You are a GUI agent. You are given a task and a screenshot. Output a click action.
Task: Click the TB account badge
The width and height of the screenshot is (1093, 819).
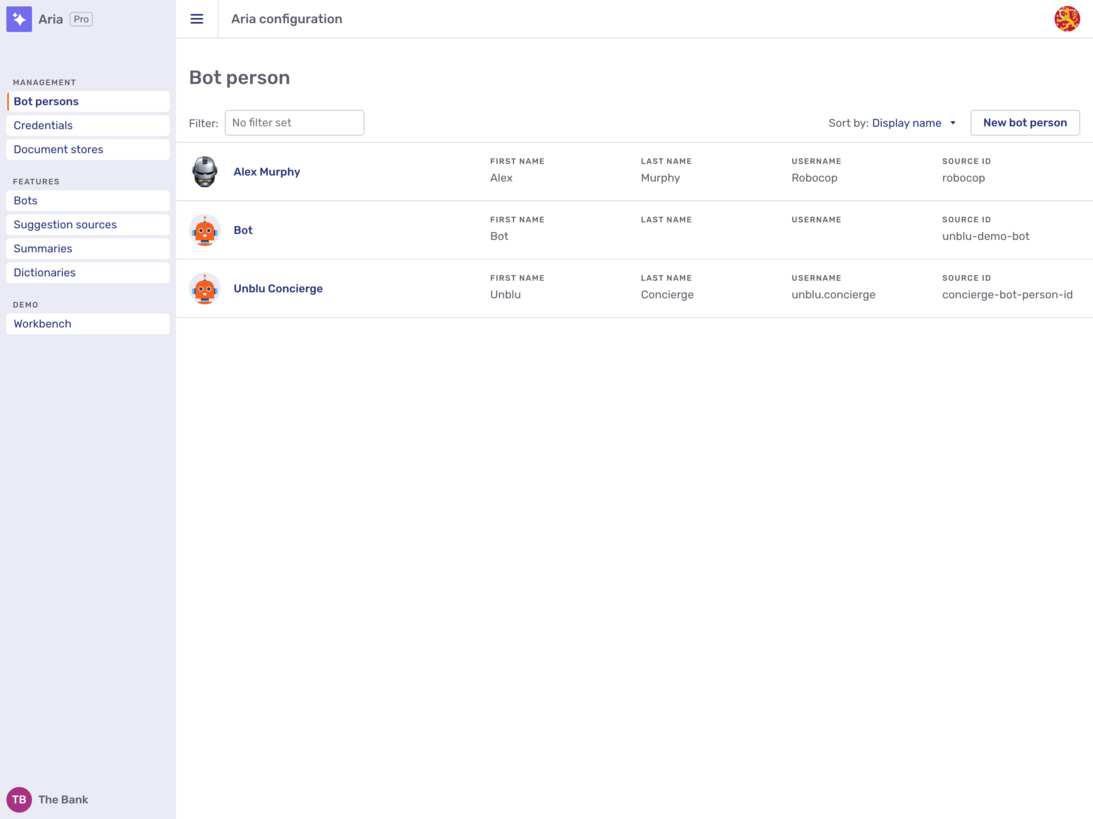tap(19, 799)
